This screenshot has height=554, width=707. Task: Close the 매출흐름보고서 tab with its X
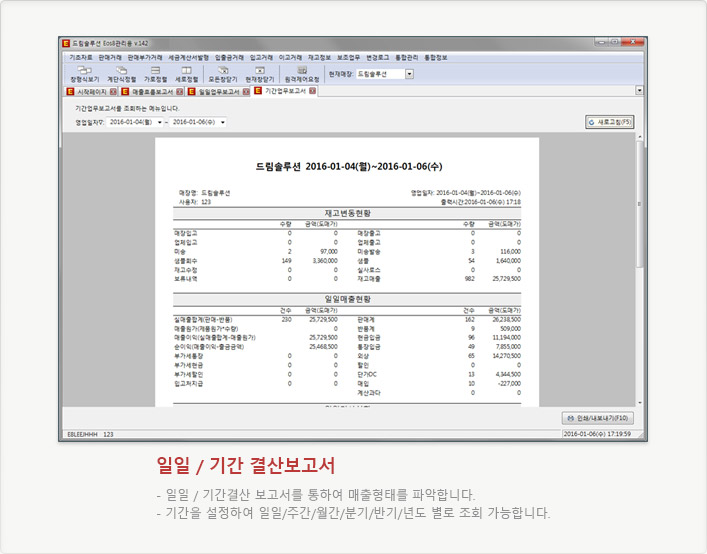tap(179, 92)
